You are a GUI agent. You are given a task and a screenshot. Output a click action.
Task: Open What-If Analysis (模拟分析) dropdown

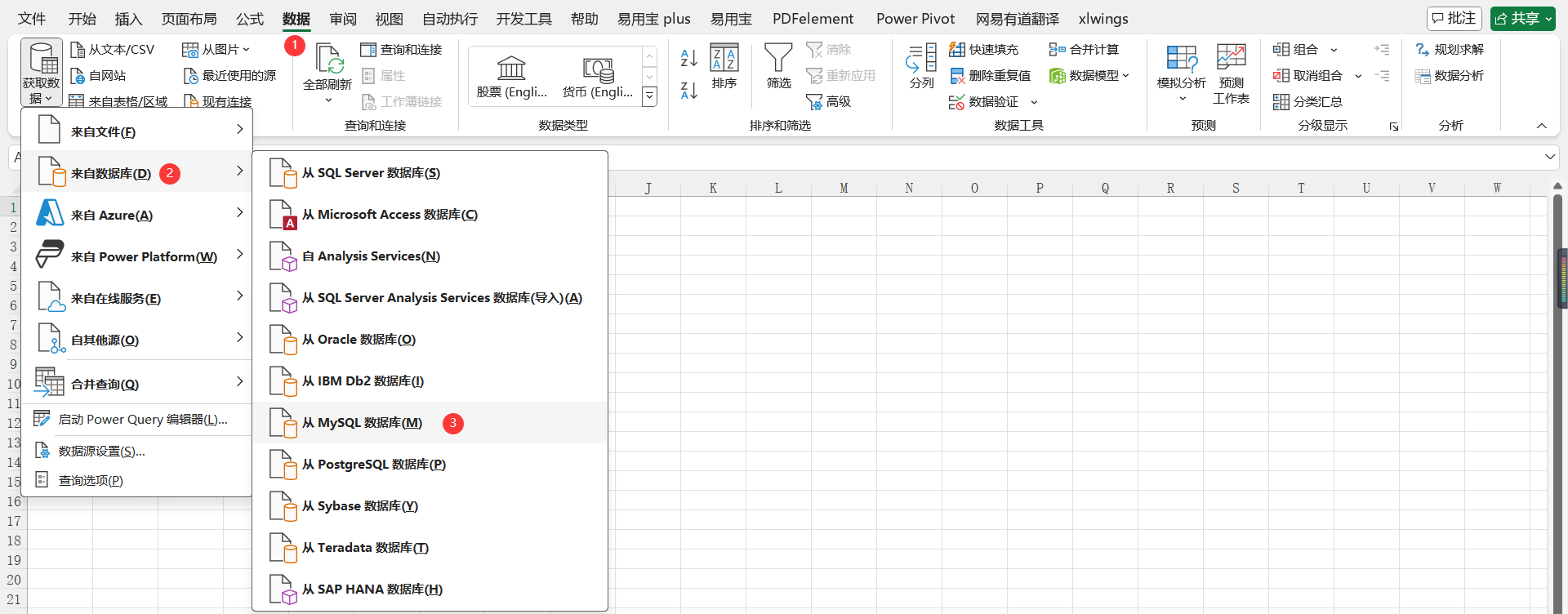[x=1182, y=74]
